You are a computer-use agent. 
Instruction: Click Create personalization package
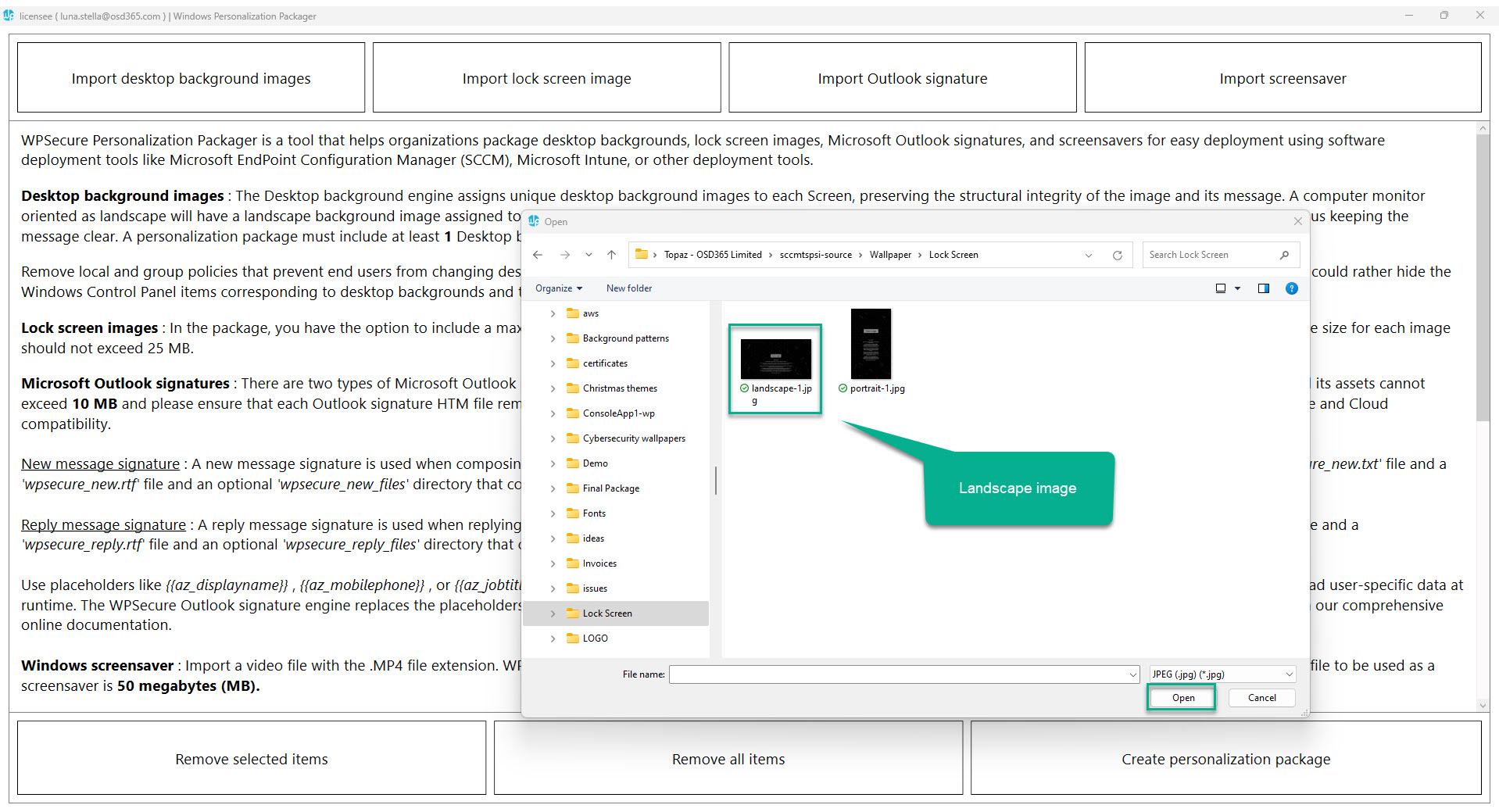pyautogui.click(x=1225, y=758)
